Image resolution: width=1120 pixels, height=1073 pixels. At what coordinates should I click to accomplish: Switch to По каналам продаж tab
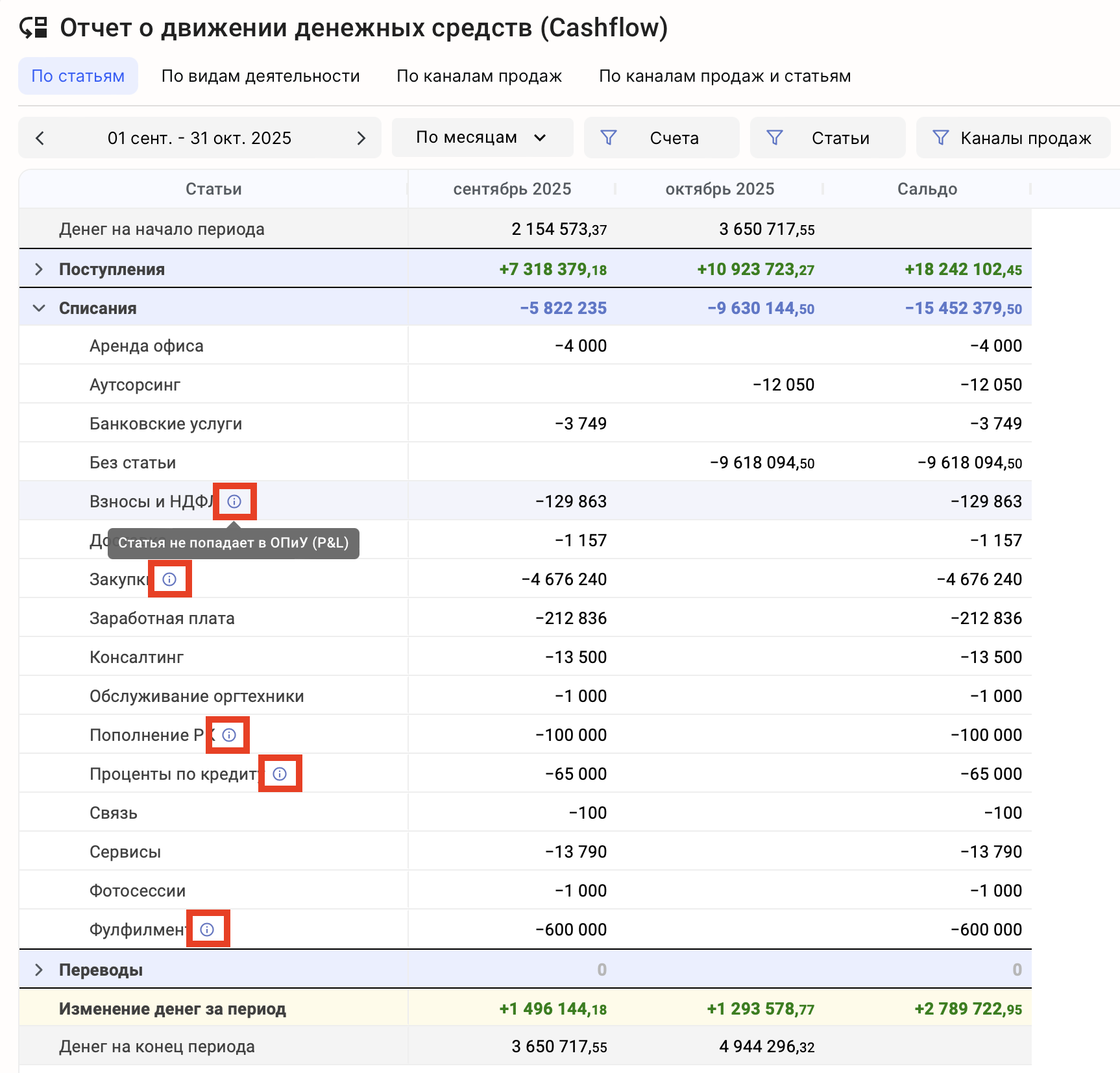(x=479, y=76)
